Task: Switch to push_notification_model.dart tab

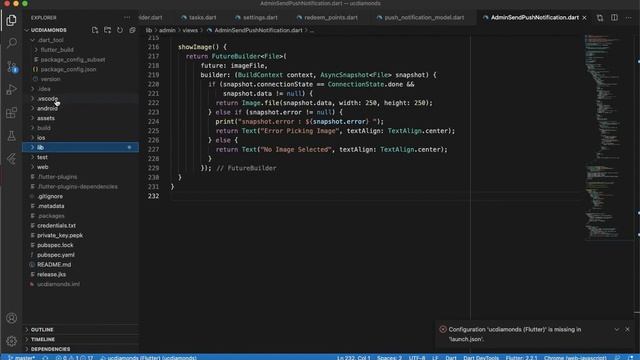Action: tap(420, 18)
